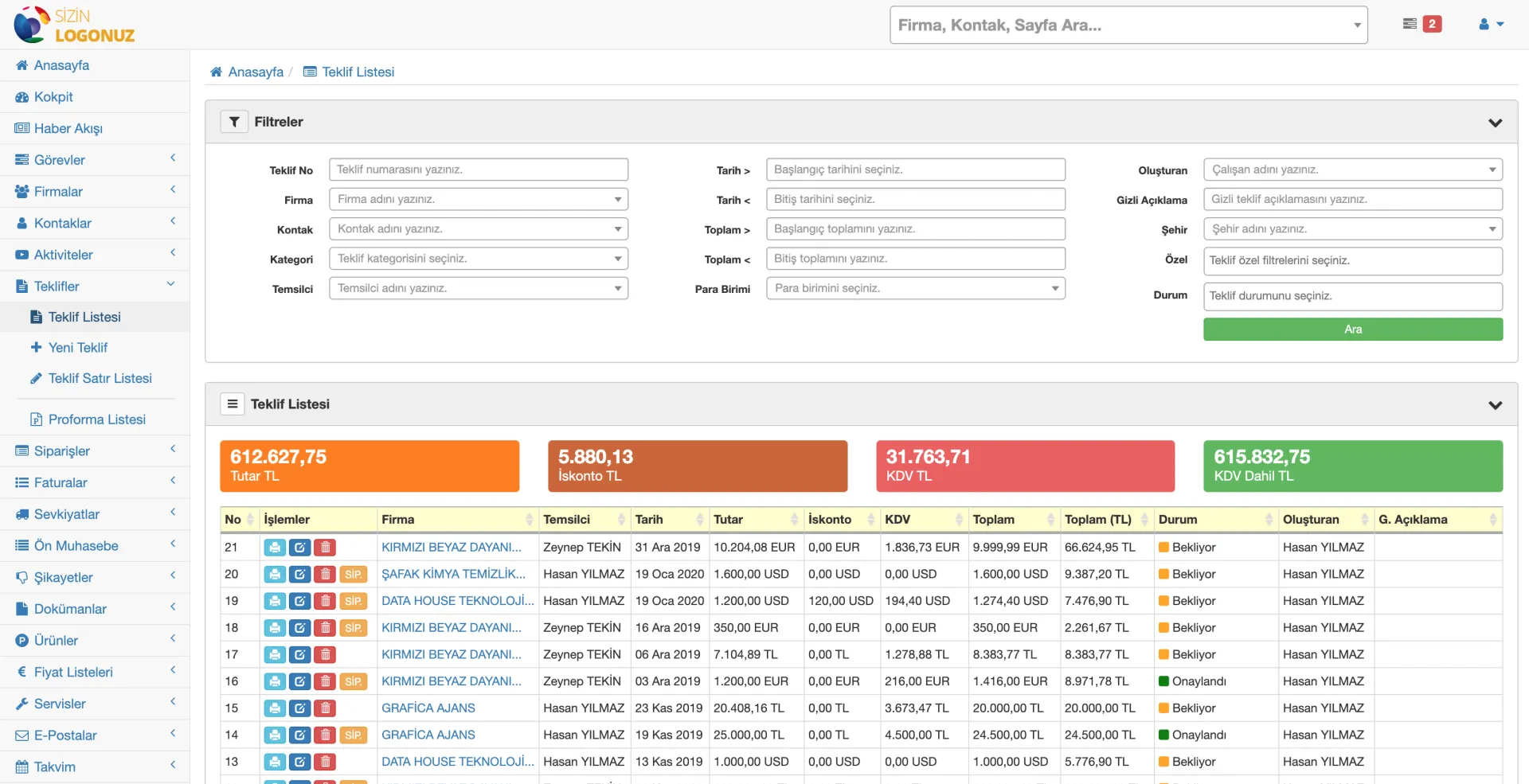The image size is (1529, 784).
Task: Open the Kontak filter dropdown
Action: point(479,229)
